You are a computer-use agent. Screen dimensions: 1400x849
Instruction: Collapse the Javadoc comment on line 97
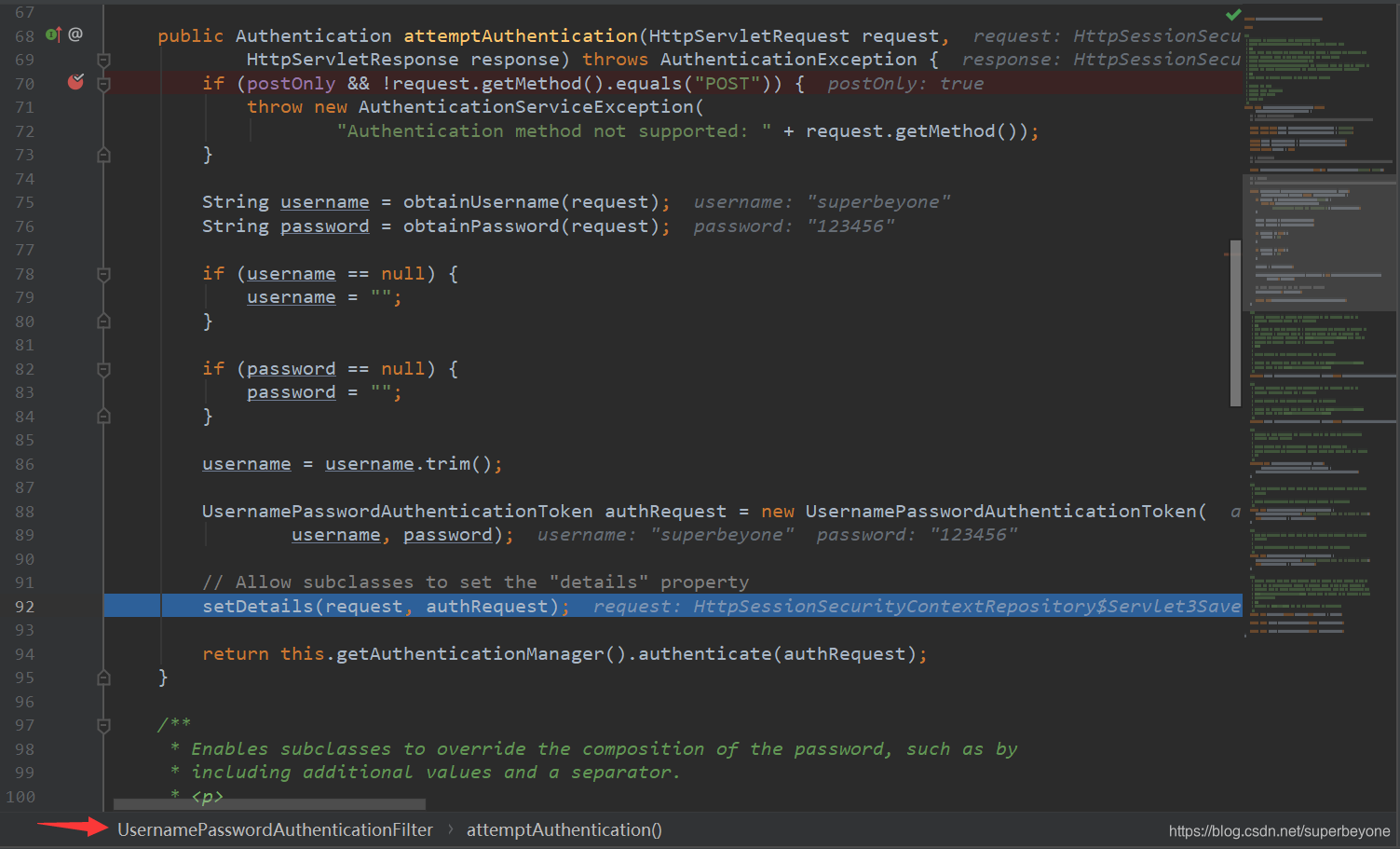click(104, 725)
